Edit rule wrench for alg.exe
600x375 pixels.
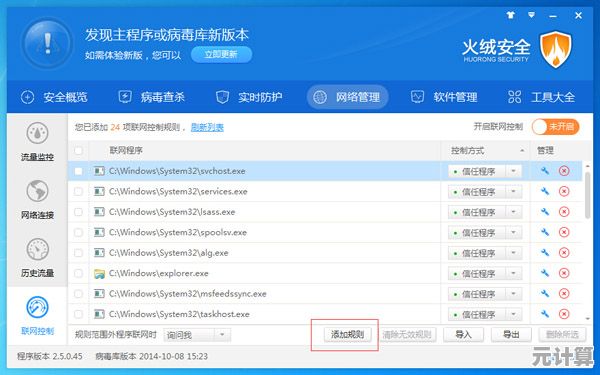tap(545, 253)
